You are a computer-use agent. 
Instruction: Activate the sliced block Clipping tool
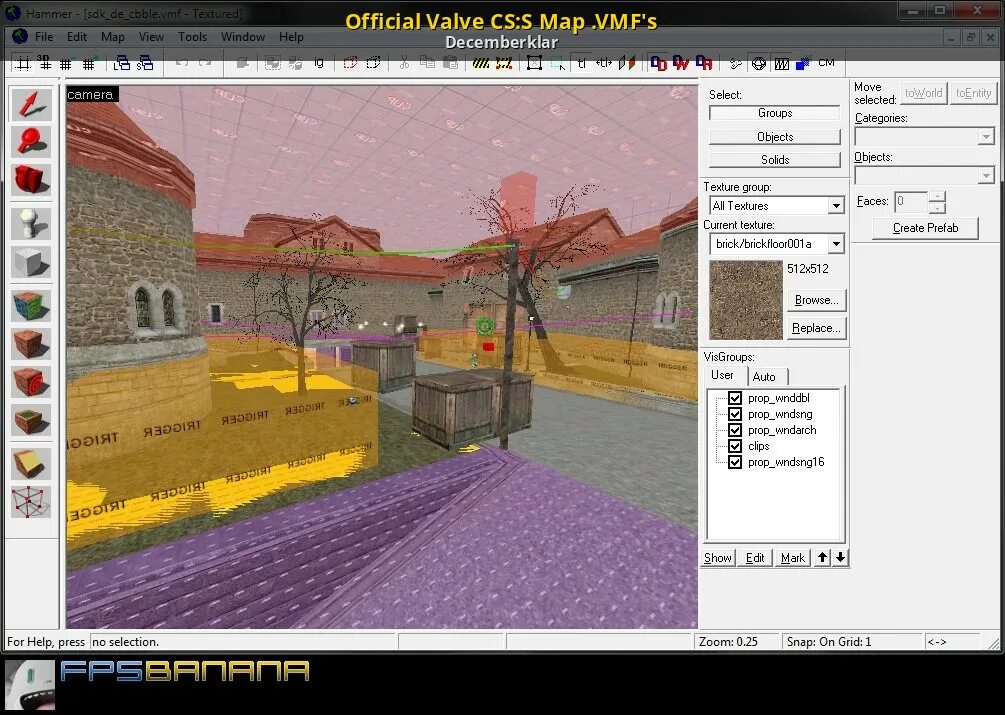coord(31,464)
